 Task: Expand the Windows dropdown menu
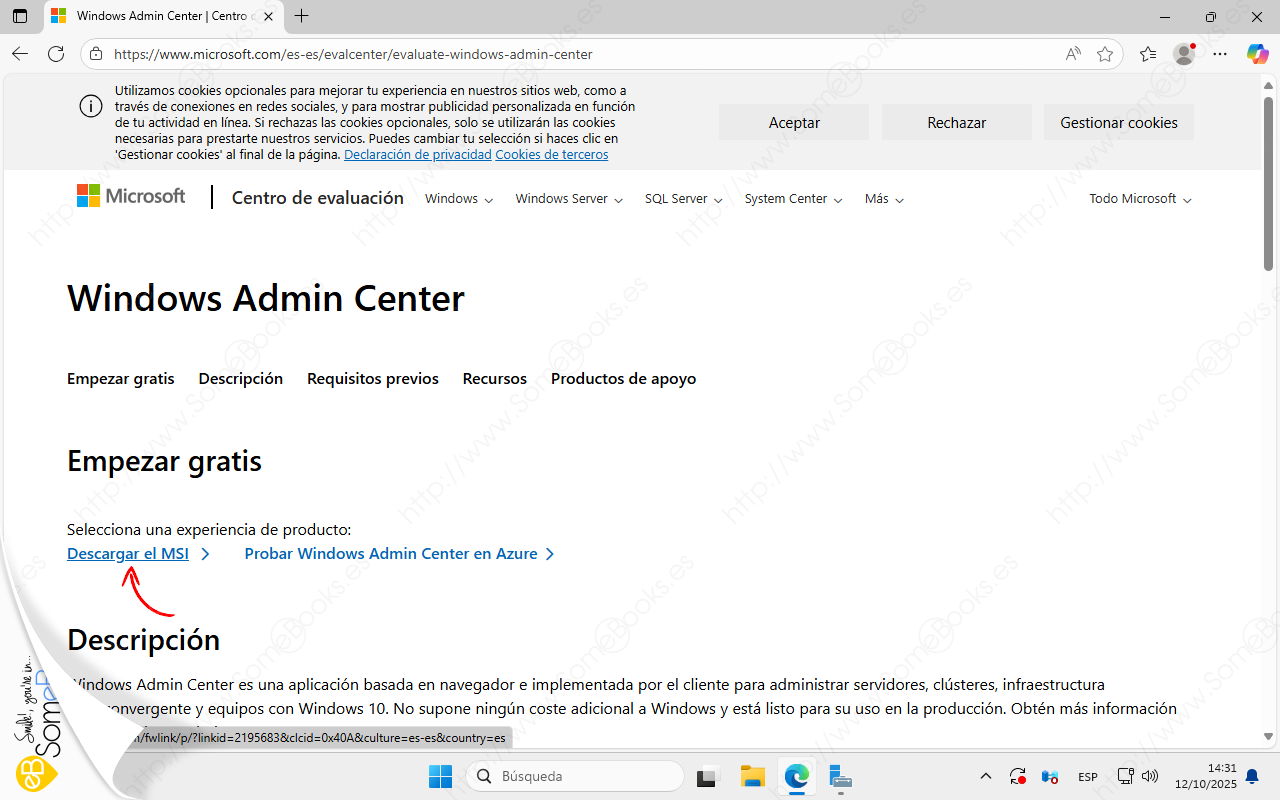[x=459, y=199]
